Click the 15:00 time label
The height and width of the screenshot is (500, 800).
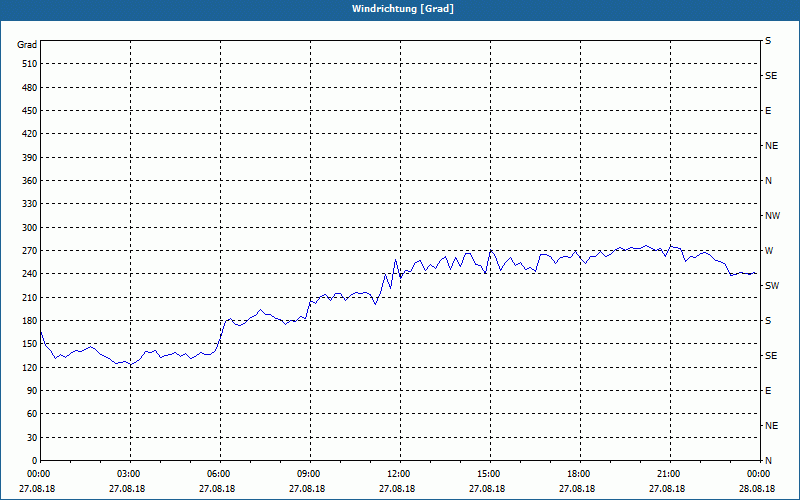pyautogui.click(x=488, y=474)
